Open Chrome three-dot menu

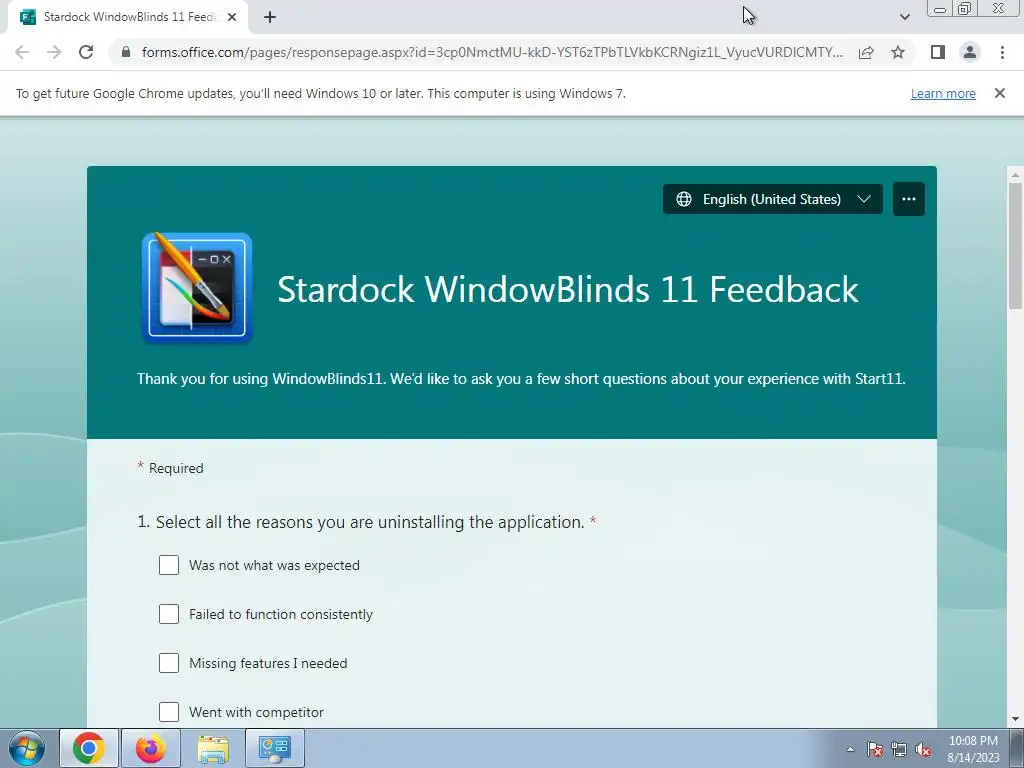[1002, 52]
